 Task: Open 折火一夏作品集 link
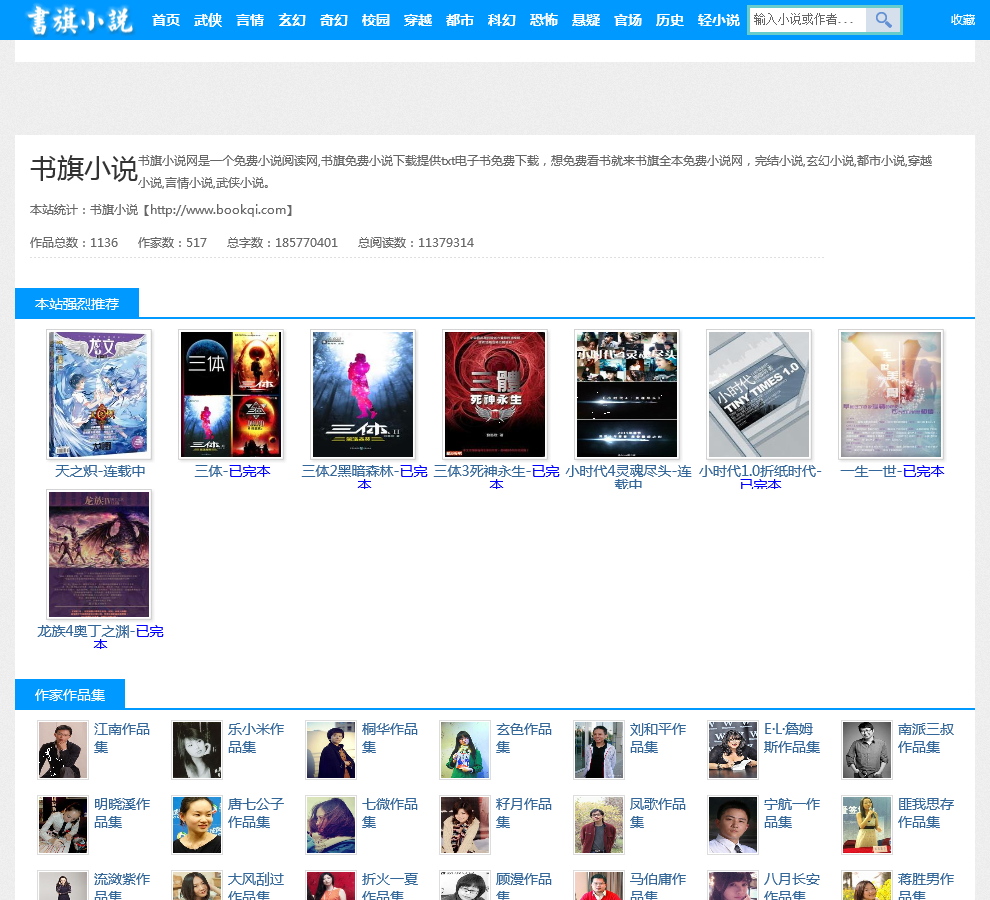(x=390, y=885)
